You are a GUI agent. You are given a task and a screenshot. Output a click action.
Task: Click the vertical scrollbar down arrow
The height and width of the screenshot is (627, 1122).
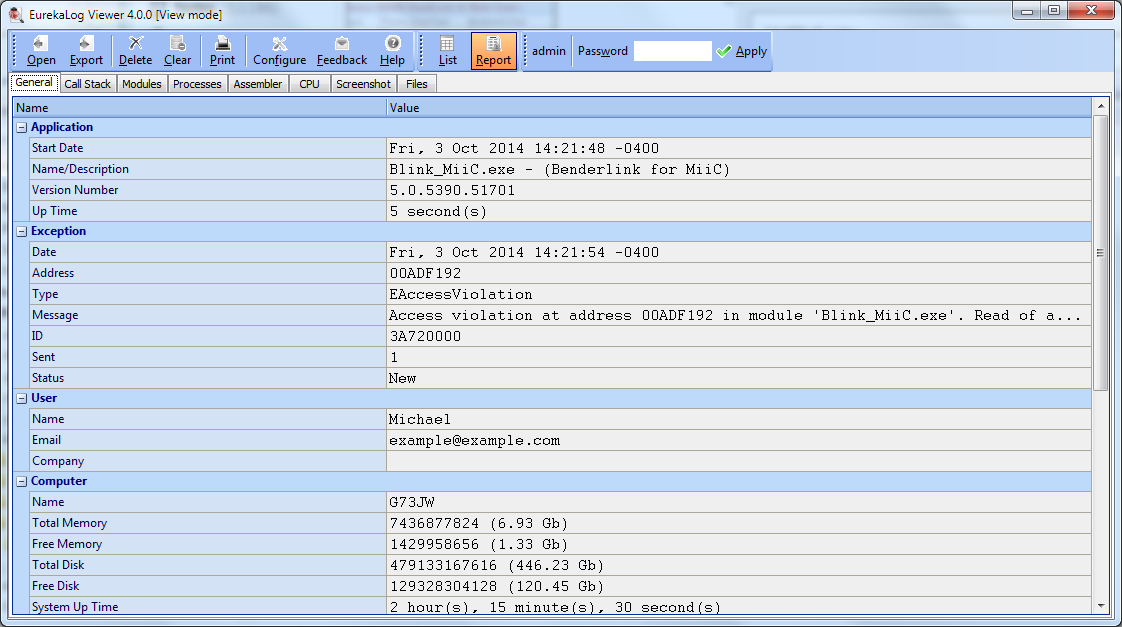[x=1101, y=606]
